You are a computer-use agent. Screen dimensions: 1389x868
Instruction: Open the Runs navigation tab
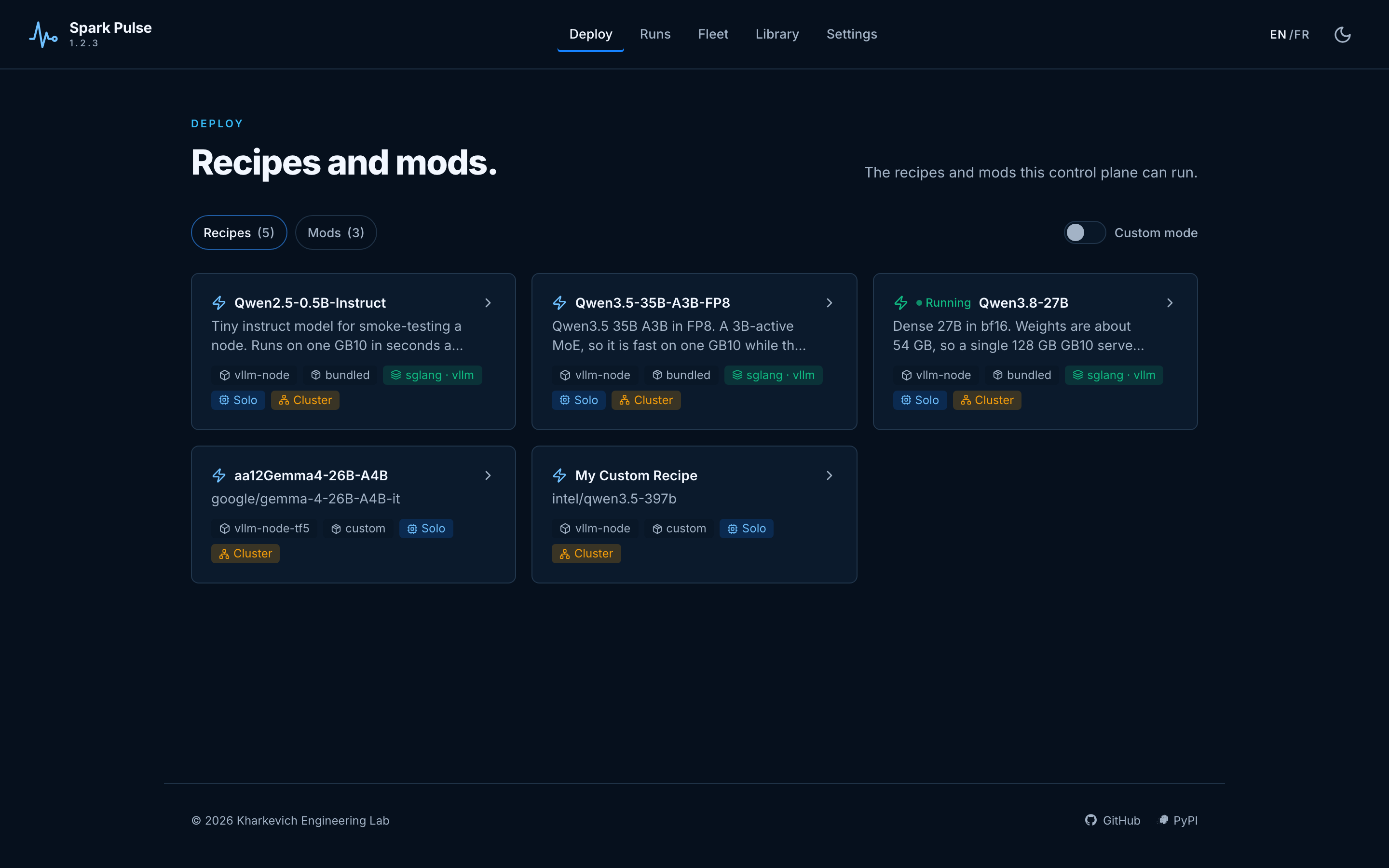[x=655, y=34]
